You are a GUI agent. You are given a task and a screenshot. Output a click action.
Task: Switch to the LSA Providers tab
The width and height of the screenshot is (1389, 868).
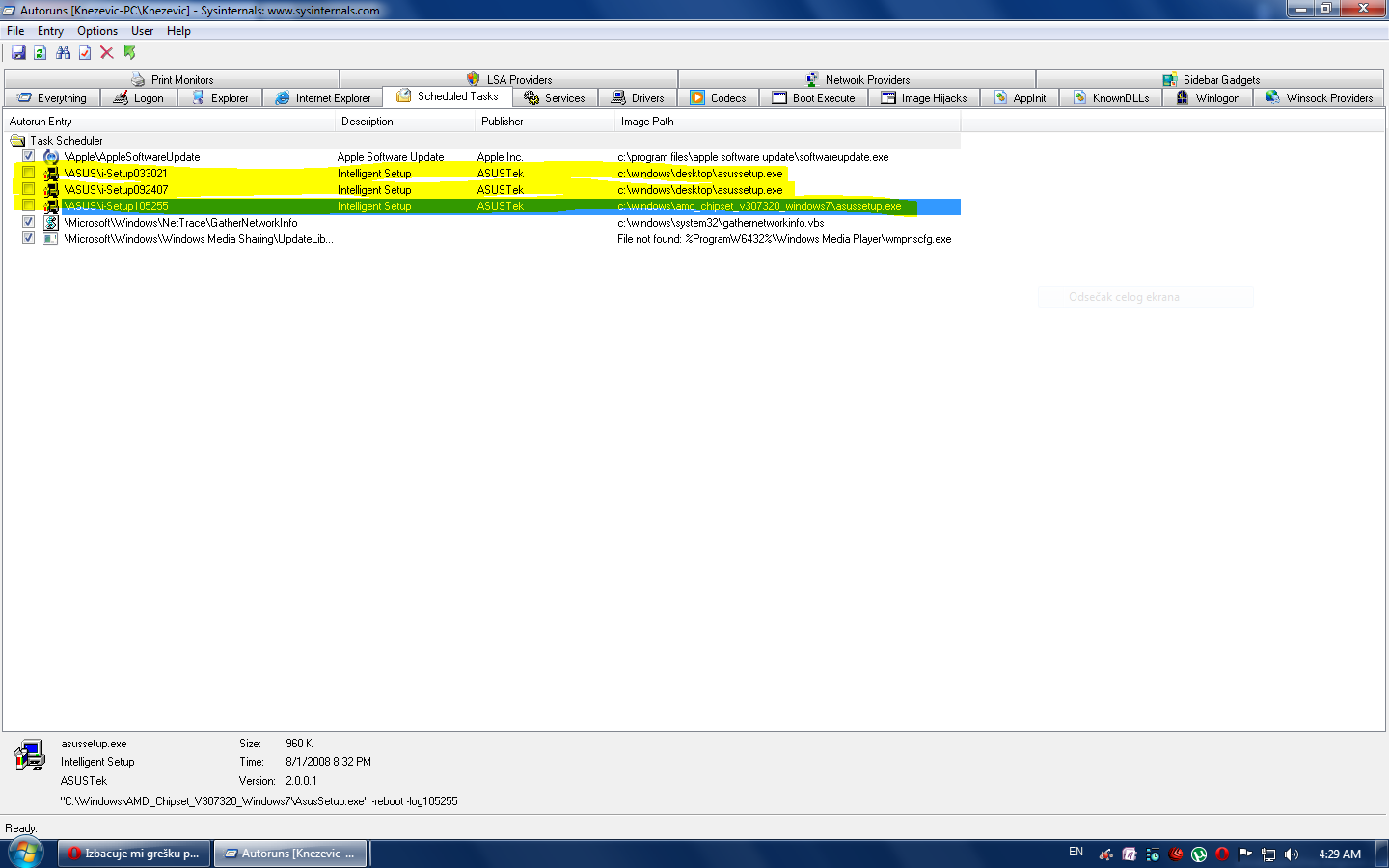pyautogui.click(x=509, y=79)
